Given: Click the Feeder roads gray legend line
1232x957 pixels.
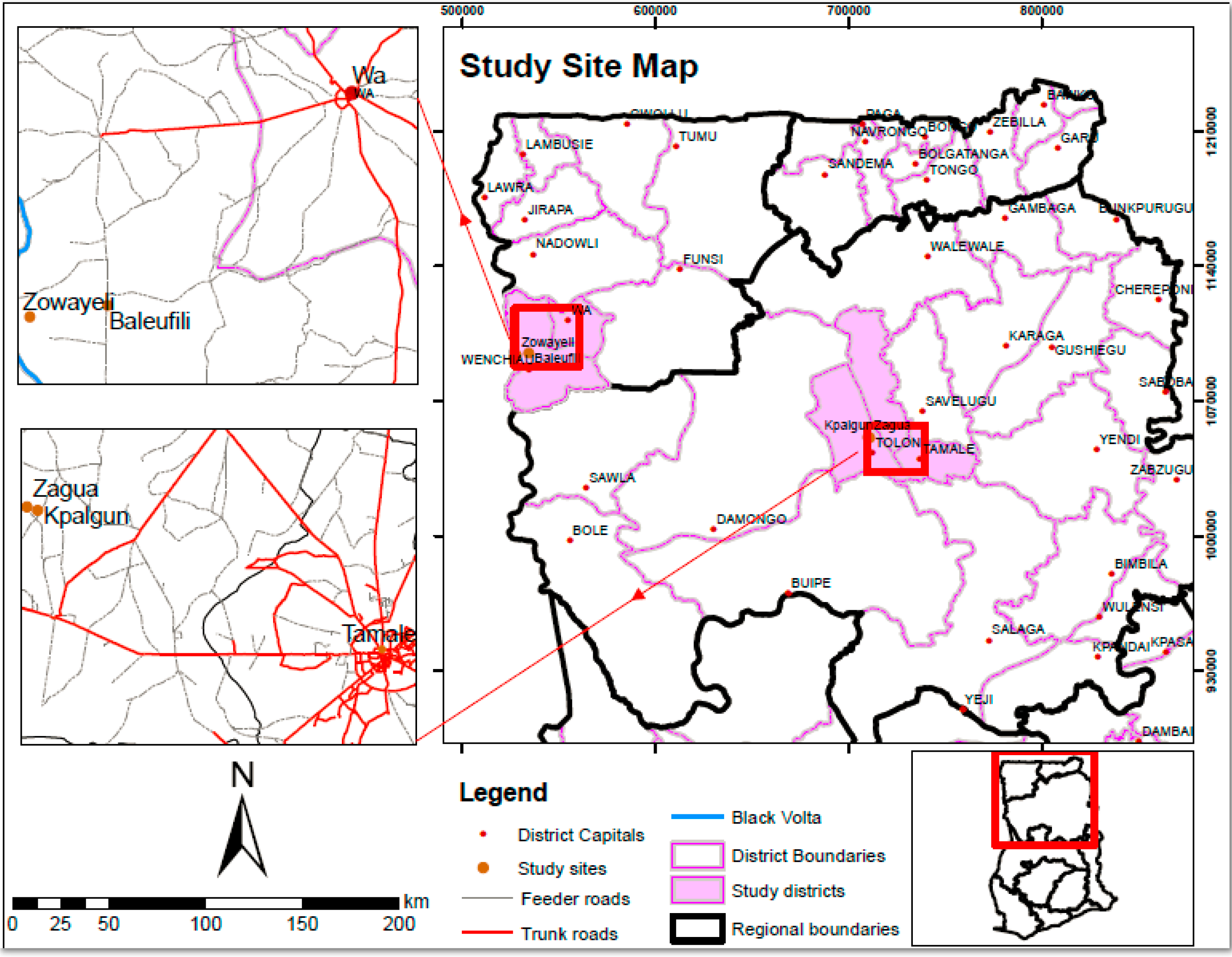Looking at the screenshot, I should [487, 898].
